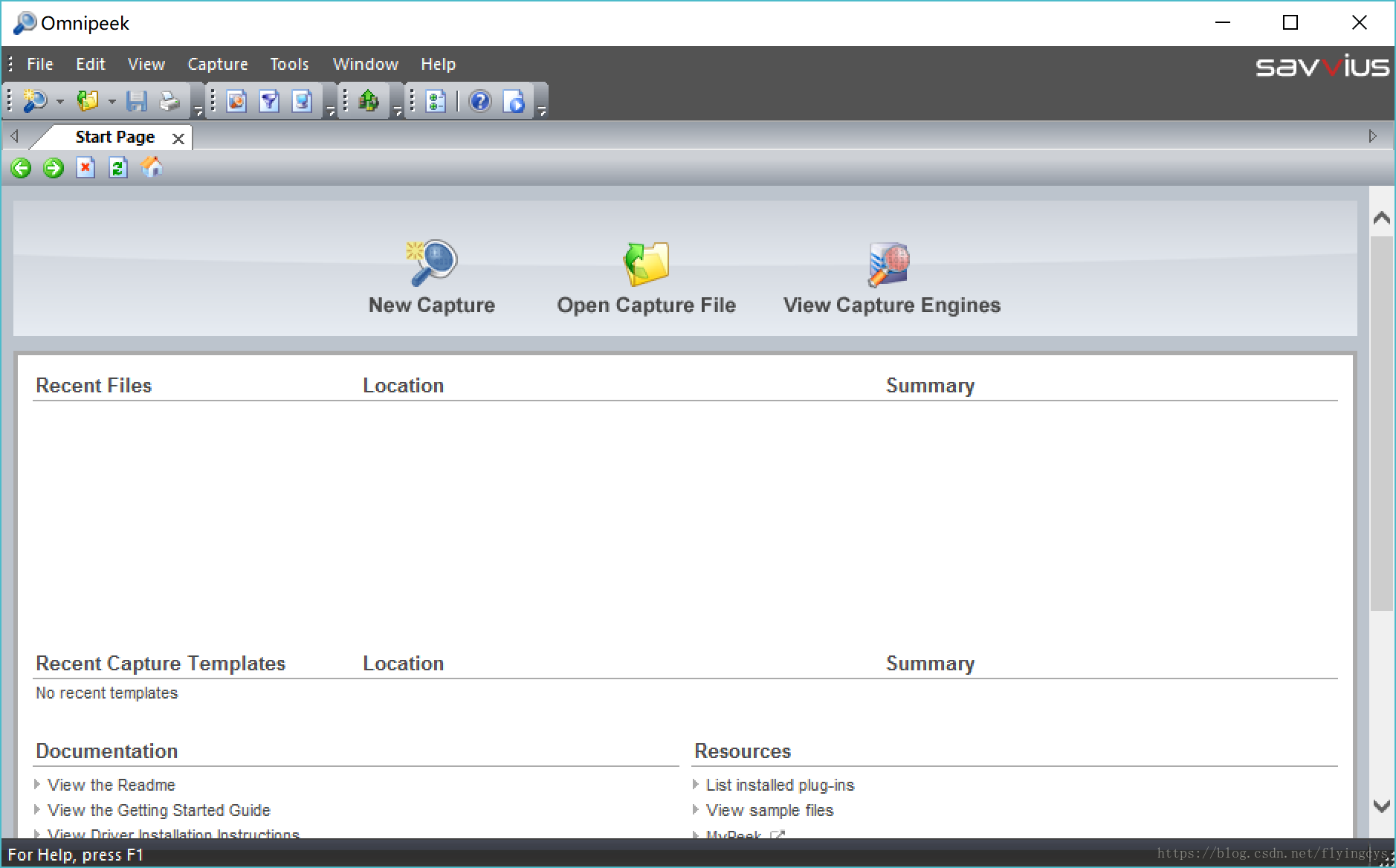Click the Open Capture File folder toolbar icon
The height and width of the screenshot is (868, 1396).
click(88, 100)
